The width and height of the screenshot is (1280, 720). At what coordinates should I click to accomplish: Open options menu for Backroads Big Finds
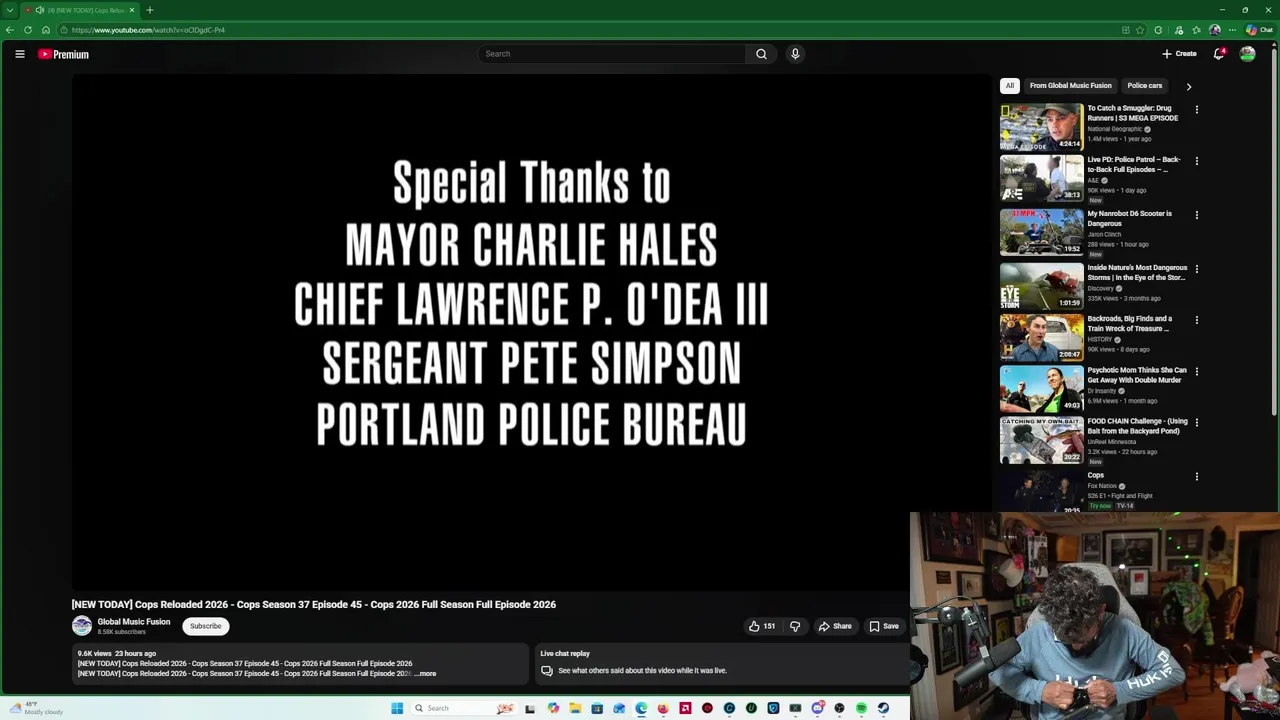(x=1197, y=320)
